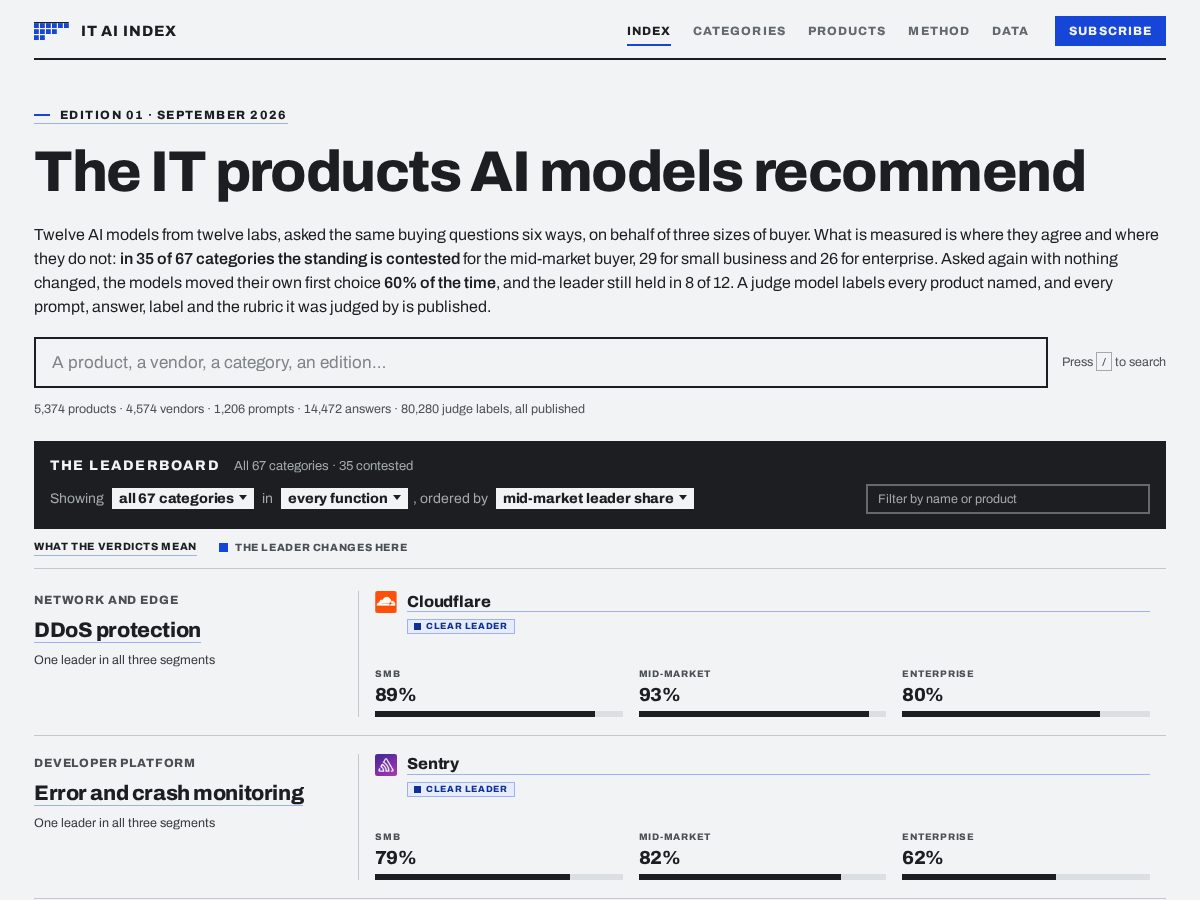Focus the product, vendor, category search box
Screen dimensions: 1200x900
541,362
